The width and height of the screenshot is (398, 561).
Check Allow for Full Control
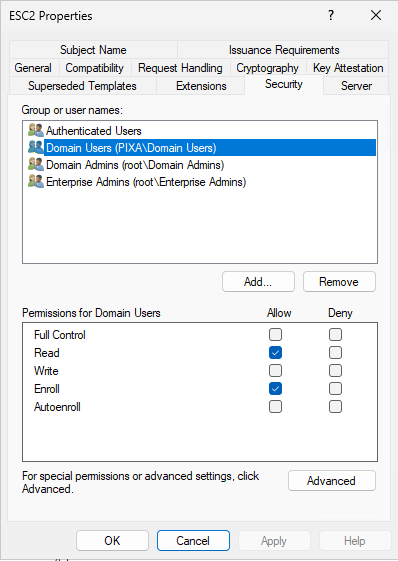coord(275,335)
